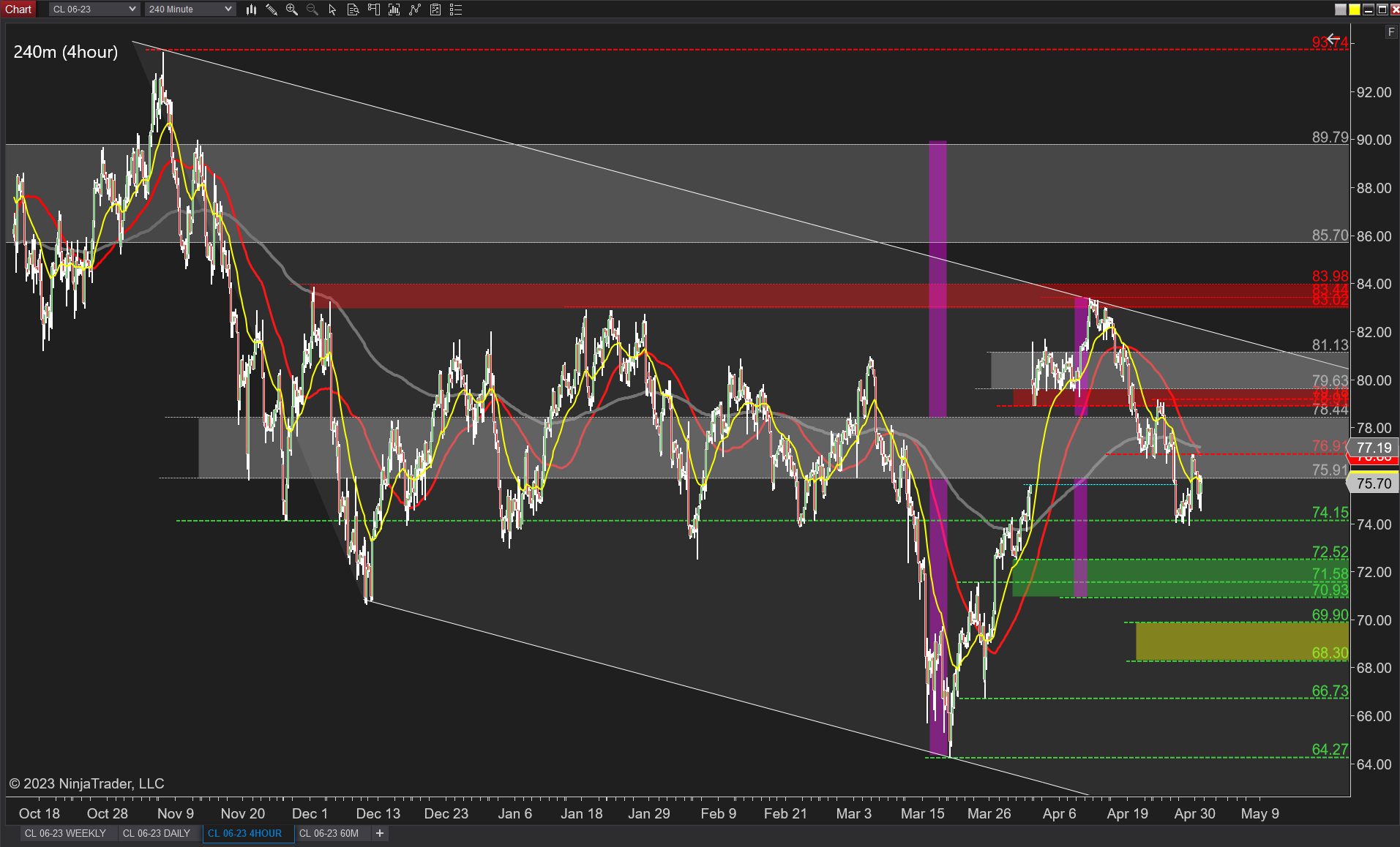Select the drawing tools pencil icon
Image resolution: width=1400 pixels, height=847 pixels.
[272, 10]
